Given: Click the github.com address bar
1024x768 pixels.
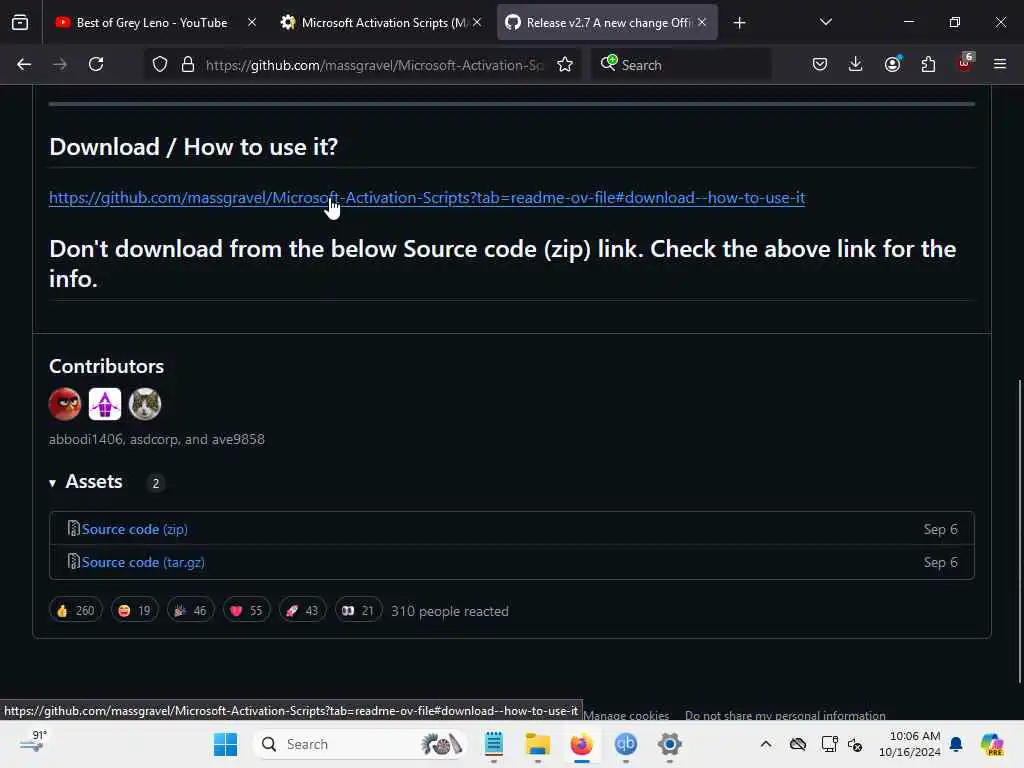Looking at the screenshot, I should tap(374, 65).
